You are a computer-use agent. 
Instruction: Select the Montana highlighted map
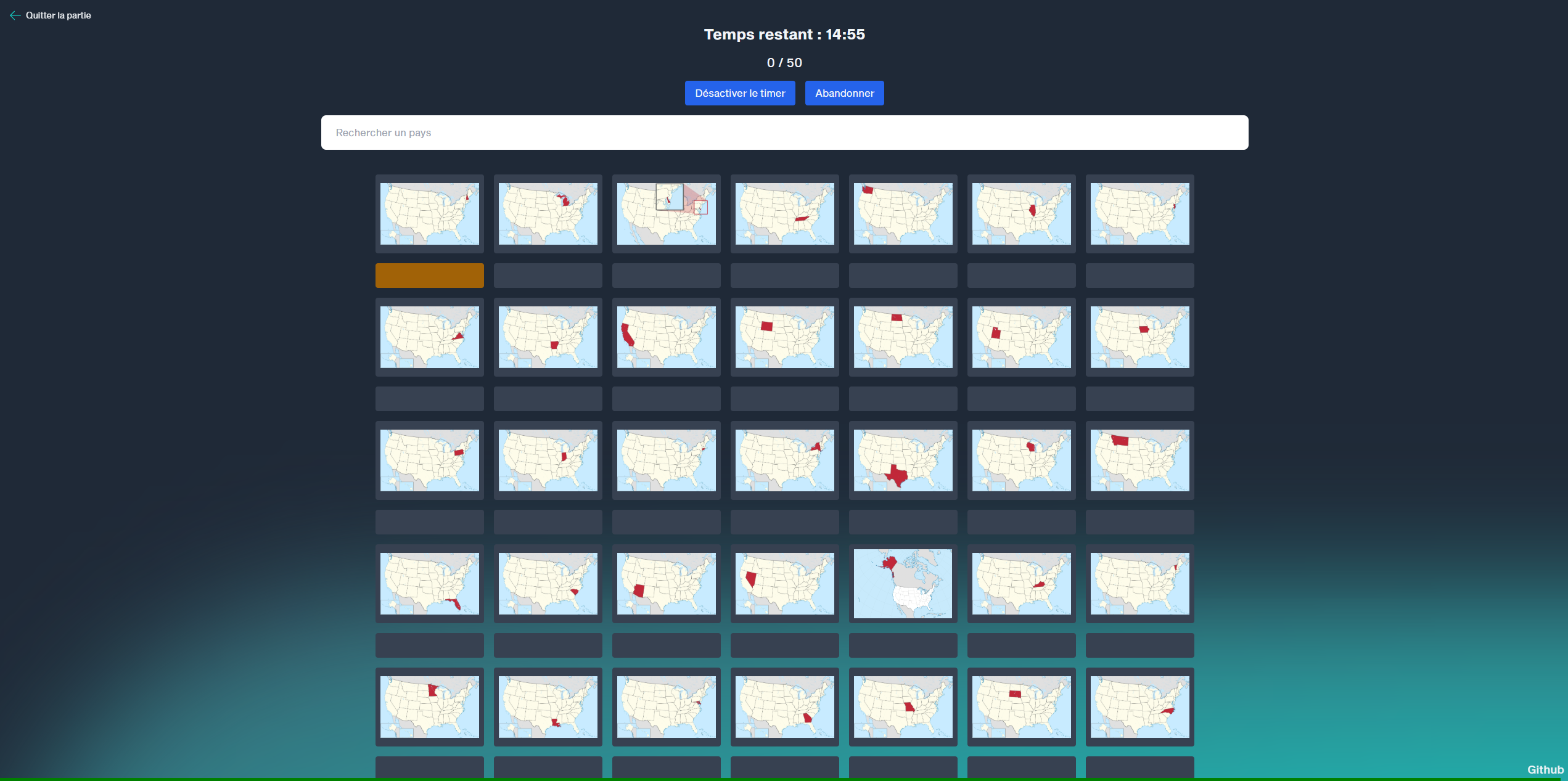[x=1140, y=460]
